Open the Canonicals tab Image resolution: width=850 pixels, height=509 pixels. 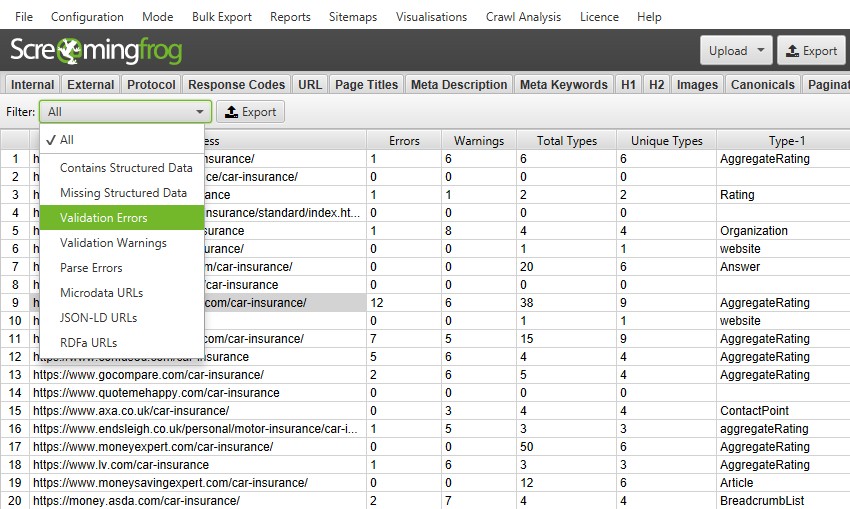pyautogui.click(x=763, y=85)
